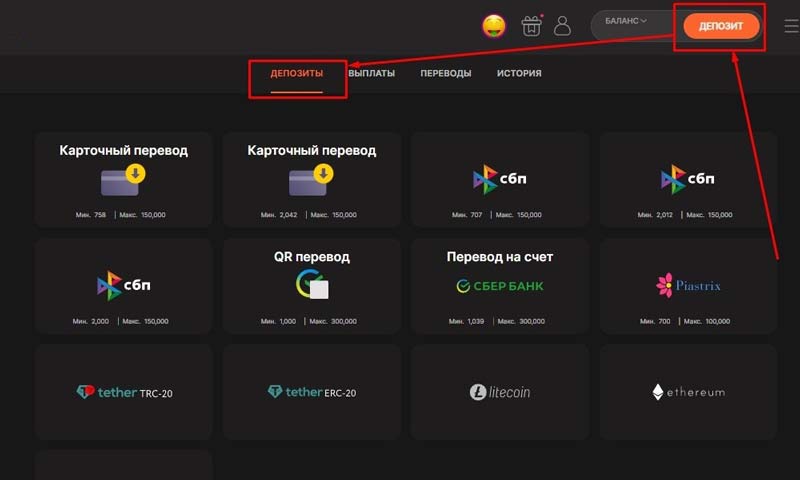
Task: Click the QR перевод icon
Action: [x=312, y=284]
